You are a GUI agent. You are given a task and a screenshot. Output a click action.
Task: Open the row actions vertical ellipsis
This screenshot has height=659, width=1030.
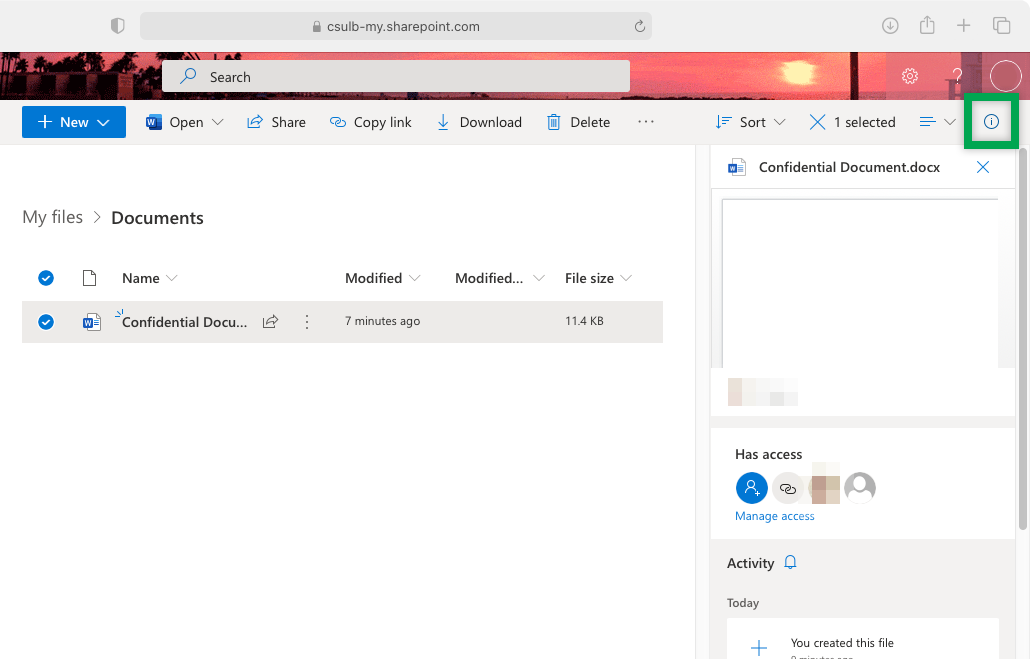tap(307, 321)
